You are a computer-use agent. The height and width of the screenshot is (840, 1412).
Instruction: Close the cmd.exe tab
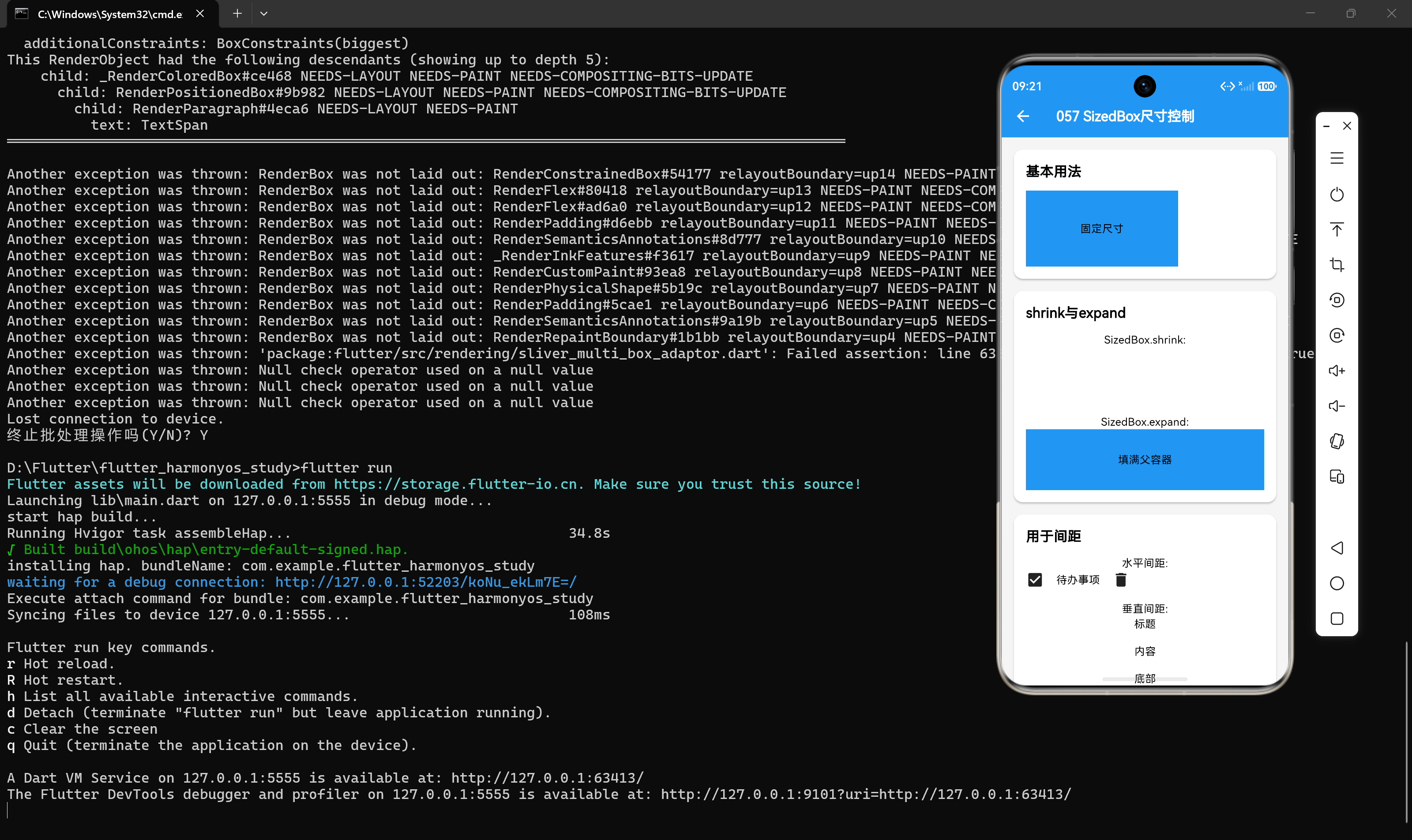pyautogui.click(x=200, y=14)
